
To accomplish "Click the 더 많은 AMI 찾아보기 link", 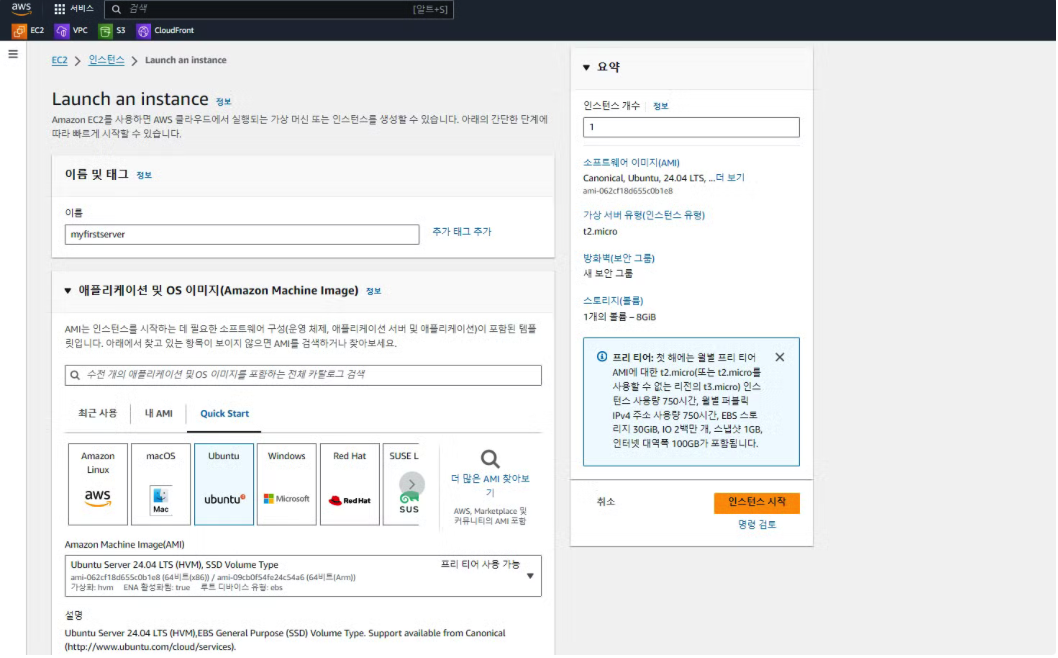I will point(490,485).
